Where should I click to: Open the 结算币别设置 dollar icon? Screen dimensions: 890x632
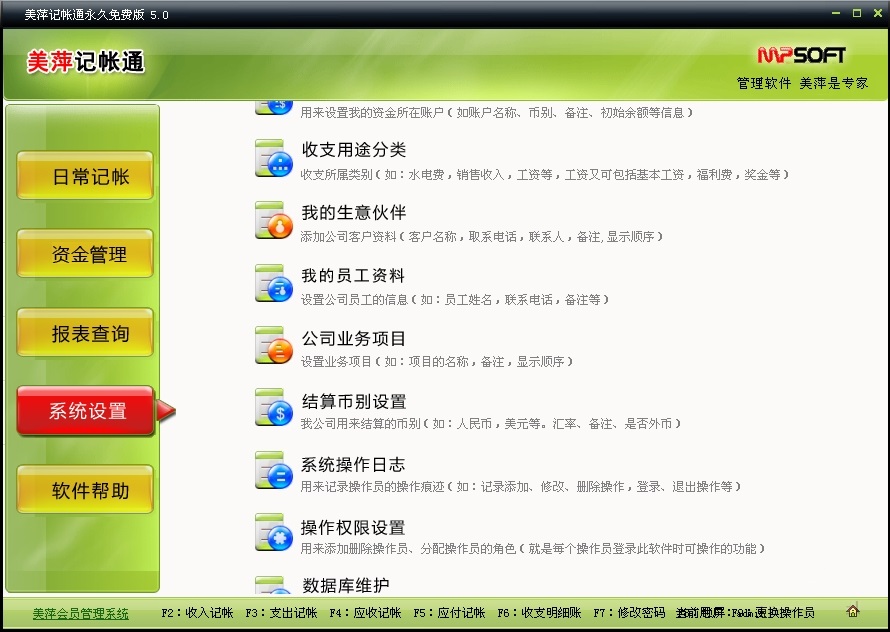point(274,408)
